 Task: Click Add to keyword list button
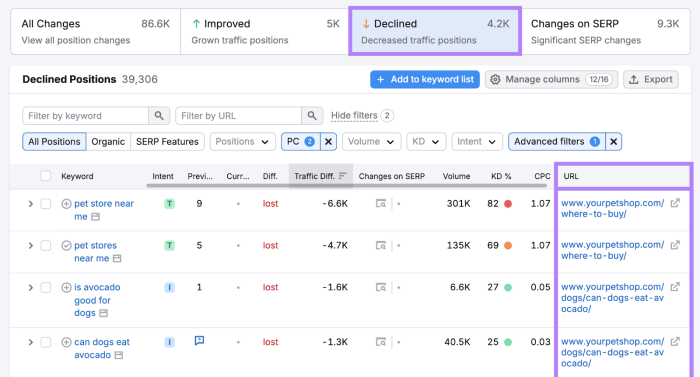[425, 80]
